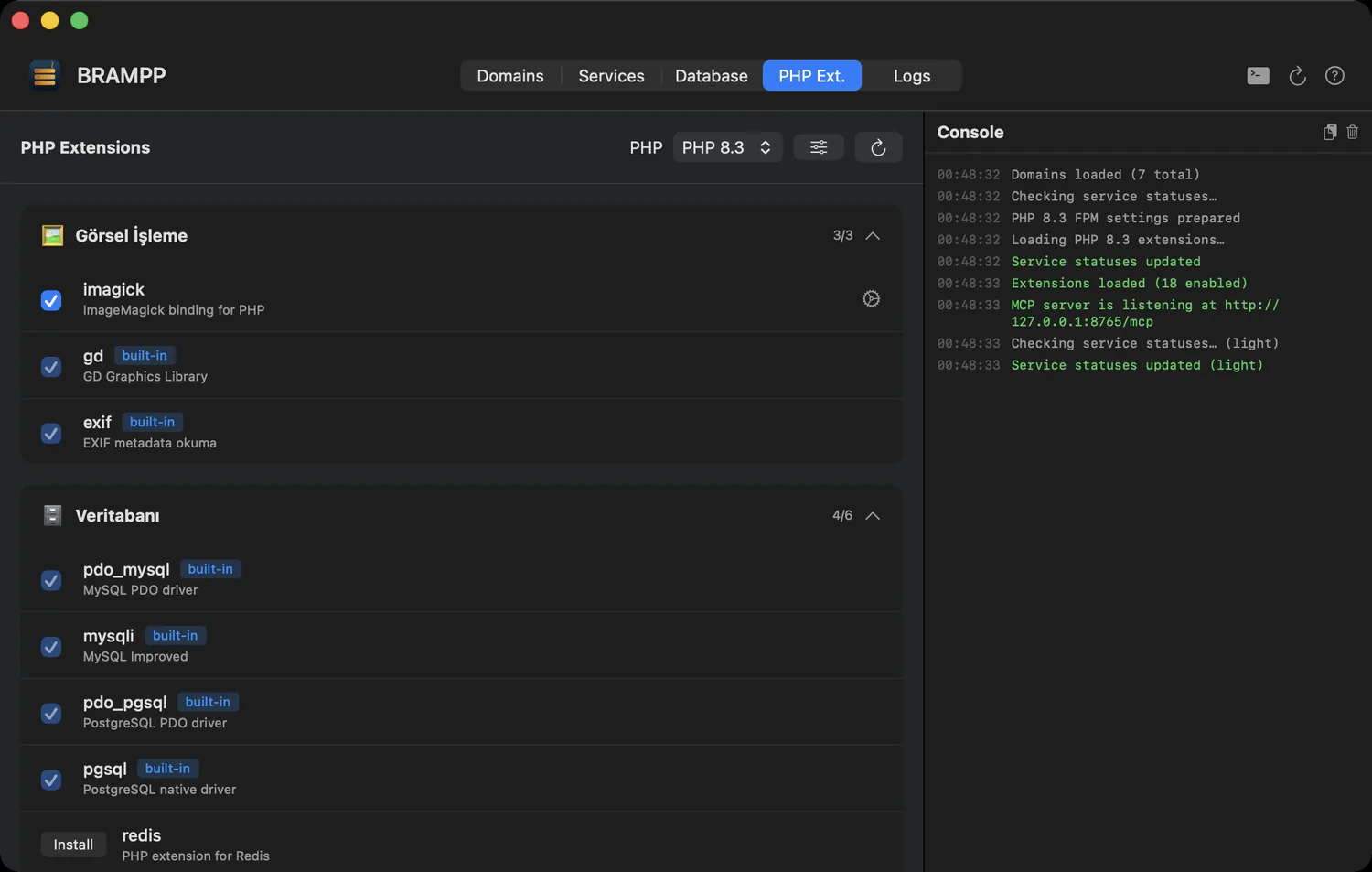The image size is (1372, 872).
Task: Toggle the imagick extension checkbox
Action: [x=51, y=300]
